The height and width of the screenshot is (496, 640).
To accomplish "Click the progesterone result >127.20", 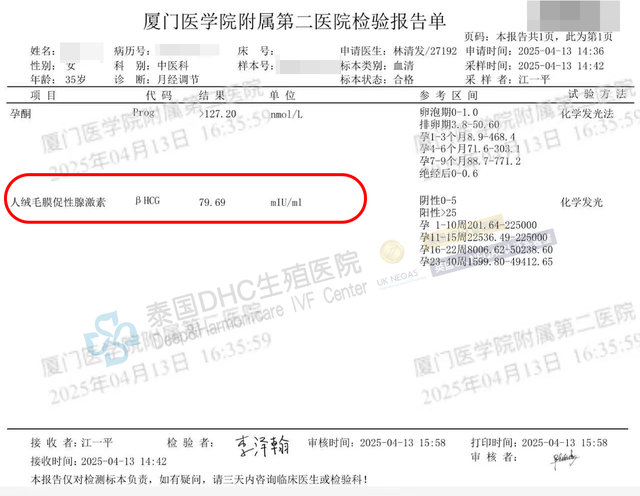I will (x=219, y=114).
